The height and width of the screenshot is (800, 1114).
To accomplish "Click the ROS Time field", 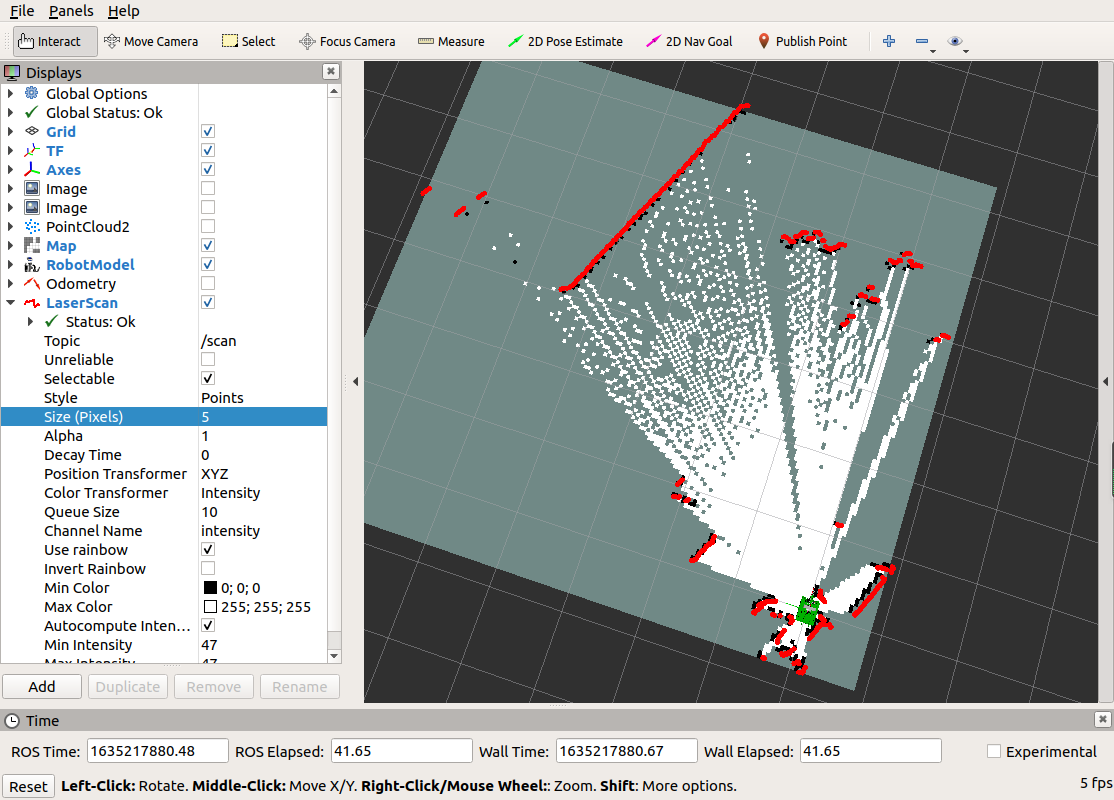I will click(158, 751).
